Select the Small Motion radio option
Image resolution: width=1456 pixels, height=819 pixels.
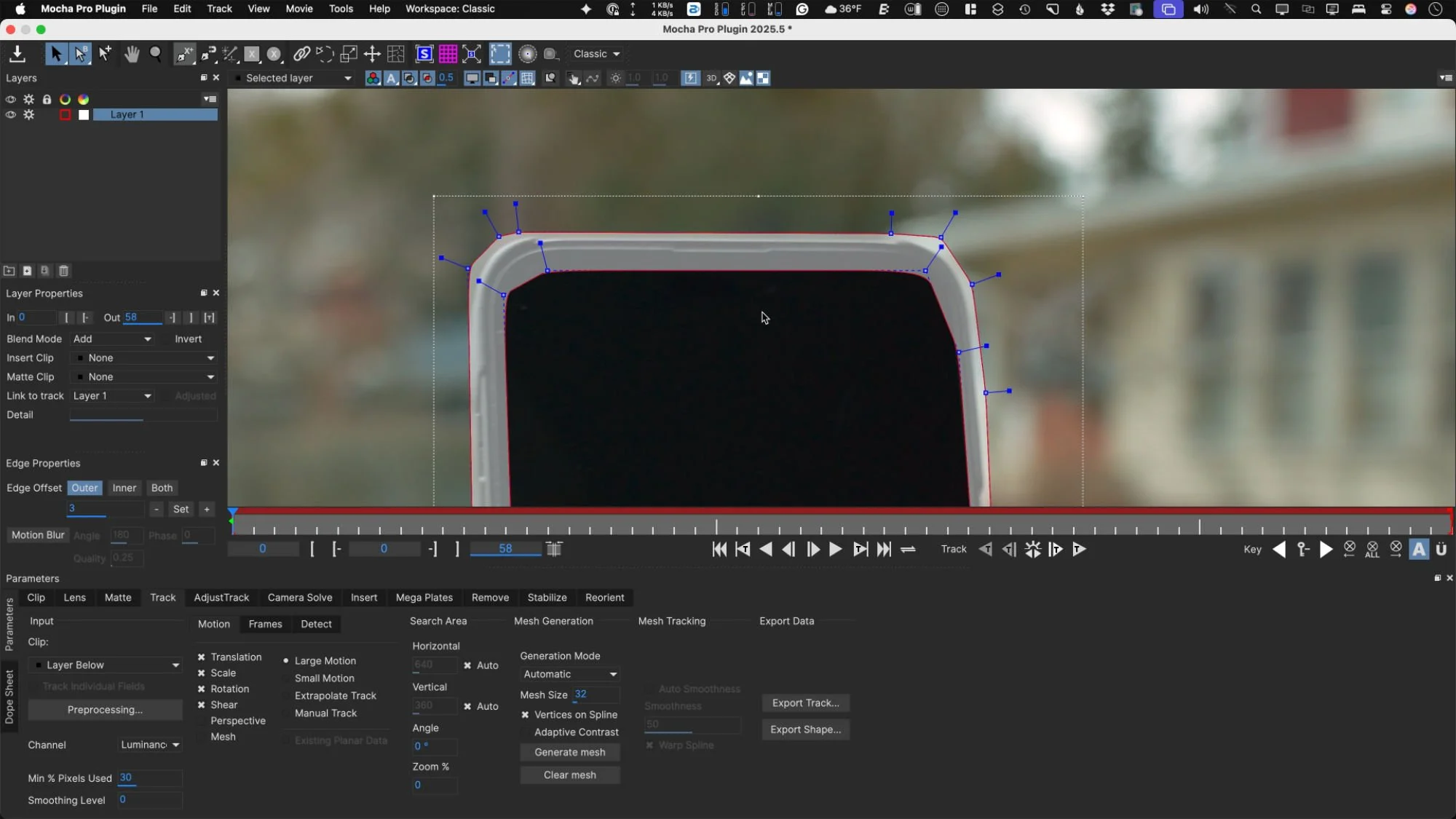(x=286, y=678)
